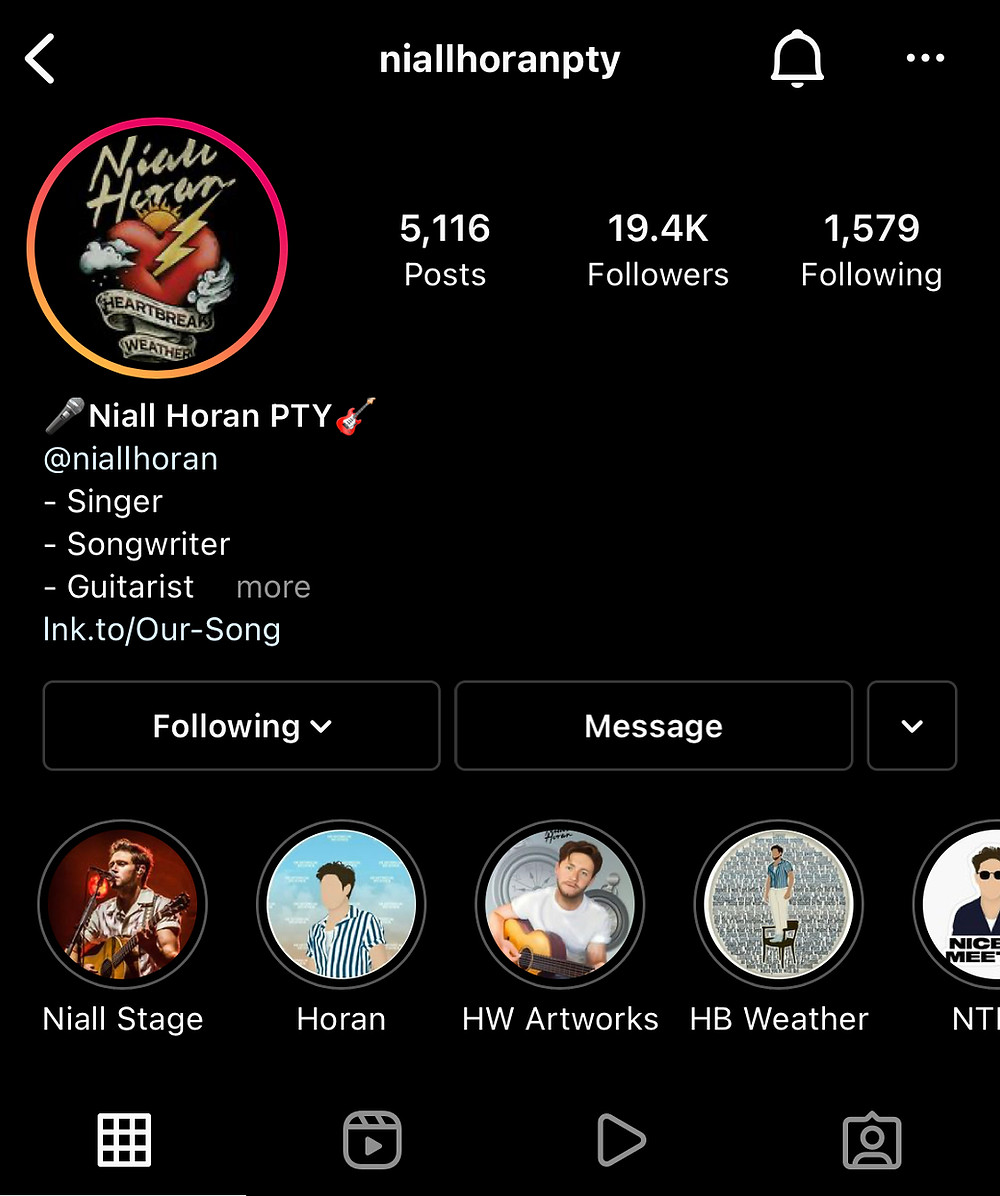Switch to the Reels tab

[372, 1140]
